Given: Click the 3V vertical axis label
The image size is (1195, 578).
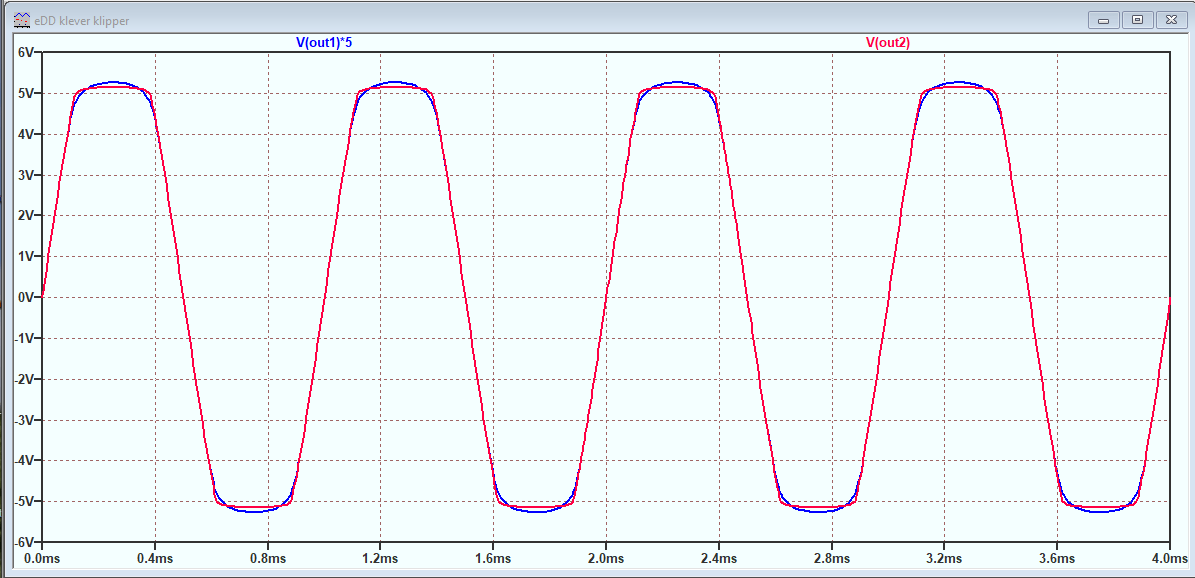Looking at the screenshot, I should 25,175.
